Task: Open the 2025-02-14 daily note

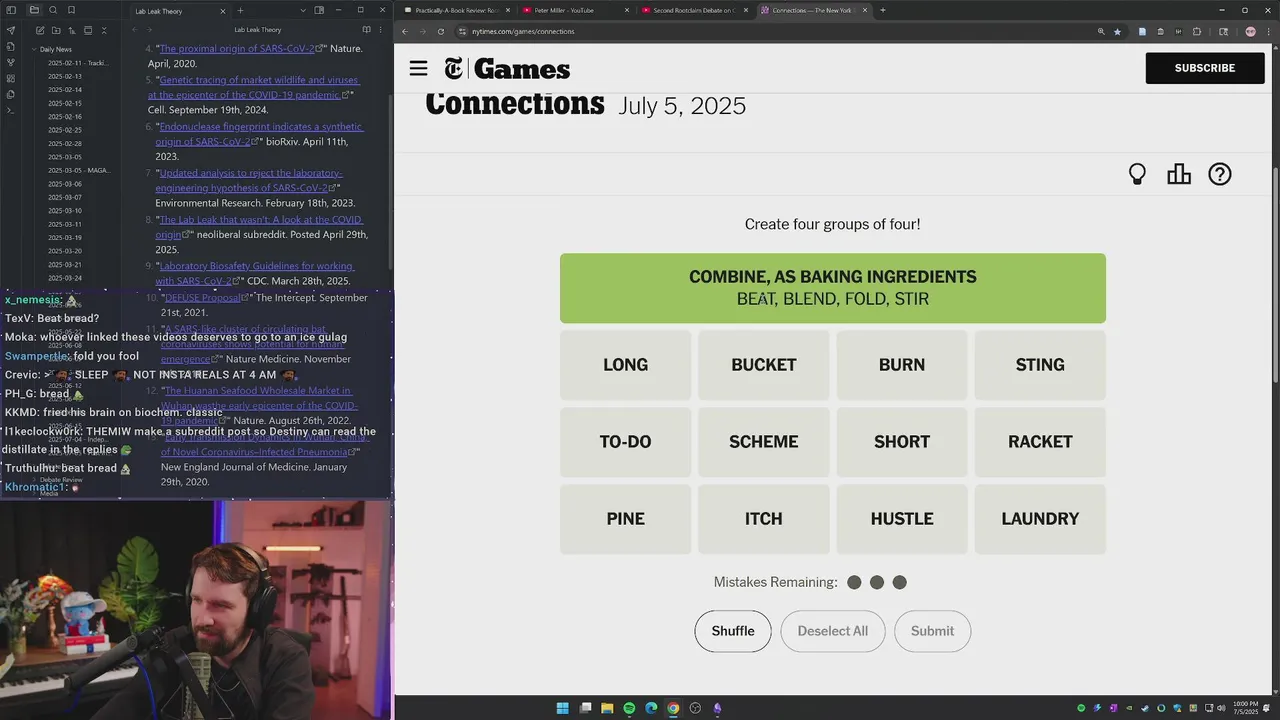Action: pos(65,90)
